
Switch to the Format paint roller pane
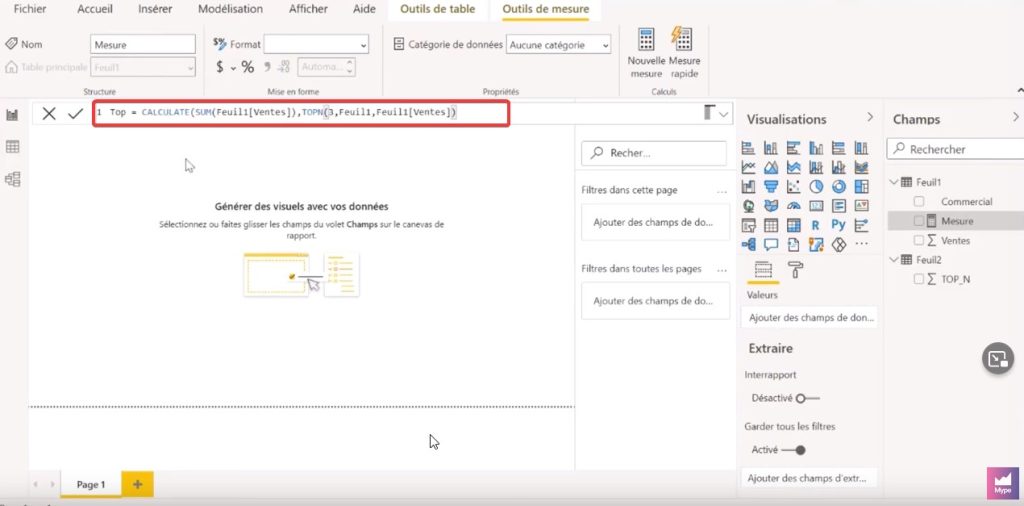point(795,270)
